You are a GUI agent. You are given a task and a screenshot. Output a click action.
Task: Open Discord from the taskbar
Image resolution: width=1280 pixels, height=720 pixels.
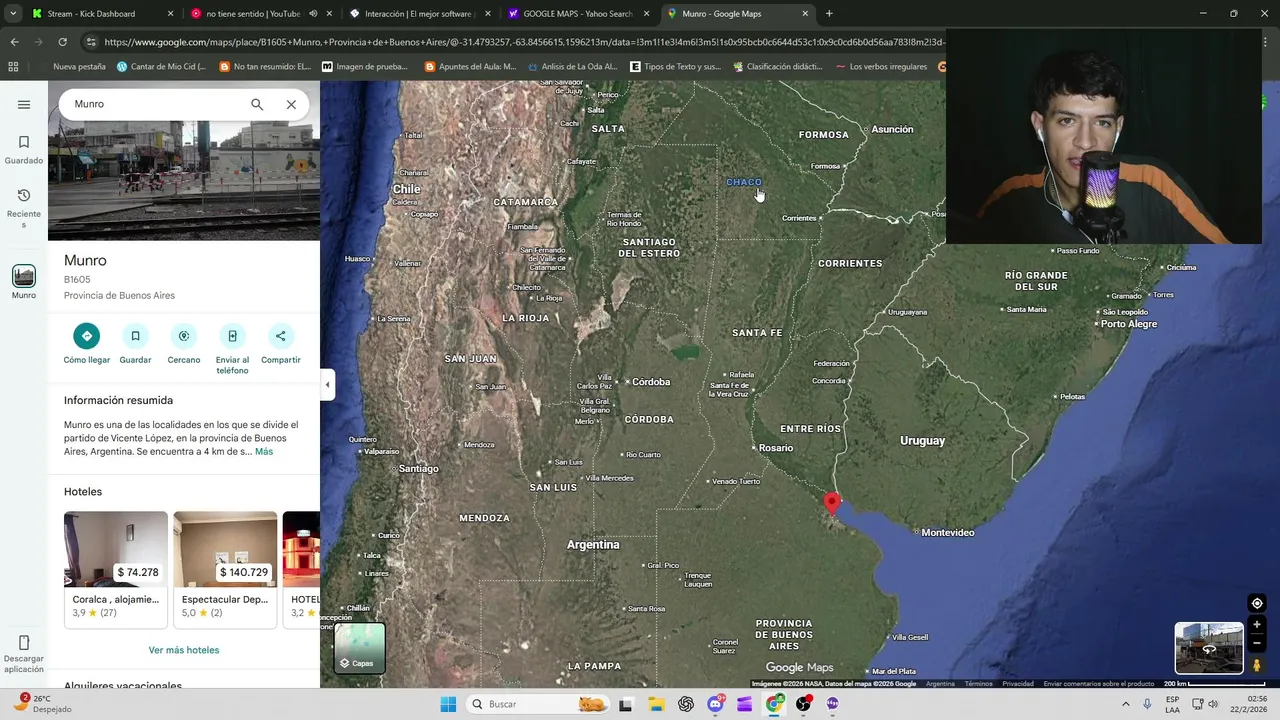pyautogui.click(x=715, y=704)
